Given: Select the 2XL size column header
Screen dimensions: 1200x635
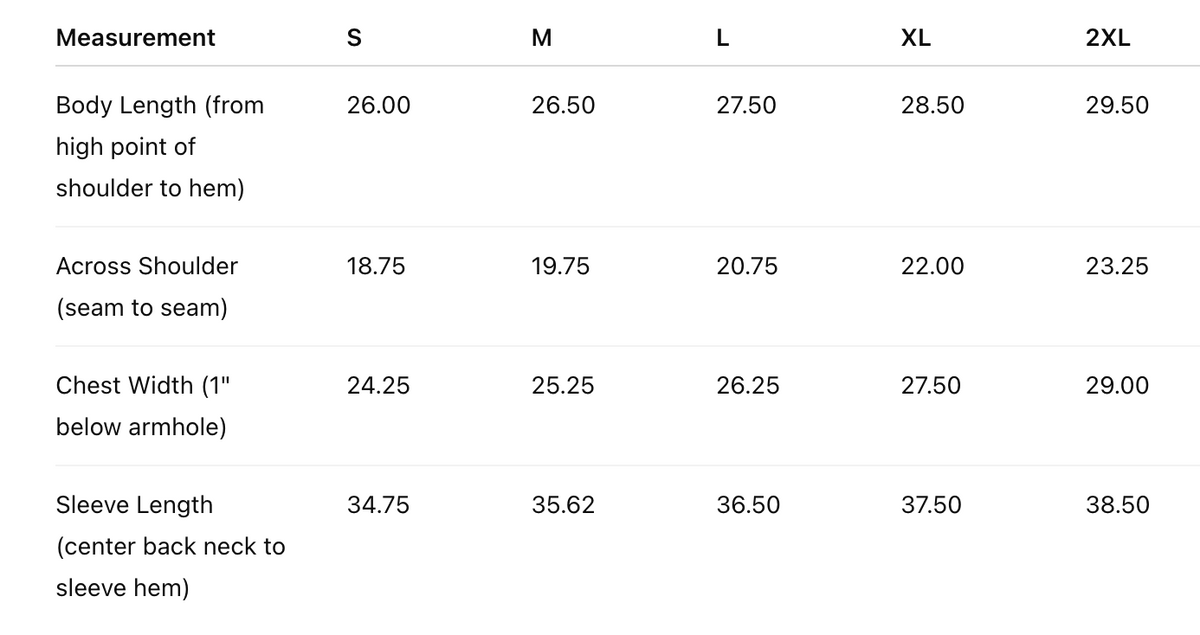Looking at the screenshot, I should pyautogui.click(x=1108, y=38).
